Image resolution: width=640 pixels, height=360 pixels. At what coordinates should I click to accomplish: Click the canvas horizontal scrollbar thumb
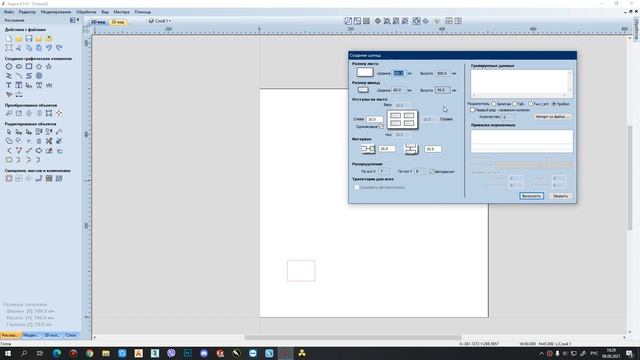click(353, 338)
